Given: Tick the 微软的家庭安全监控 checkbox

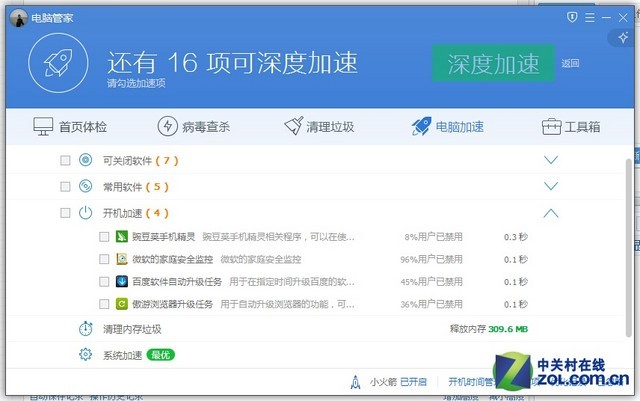Looking at the screenshot, I should 105,260.
